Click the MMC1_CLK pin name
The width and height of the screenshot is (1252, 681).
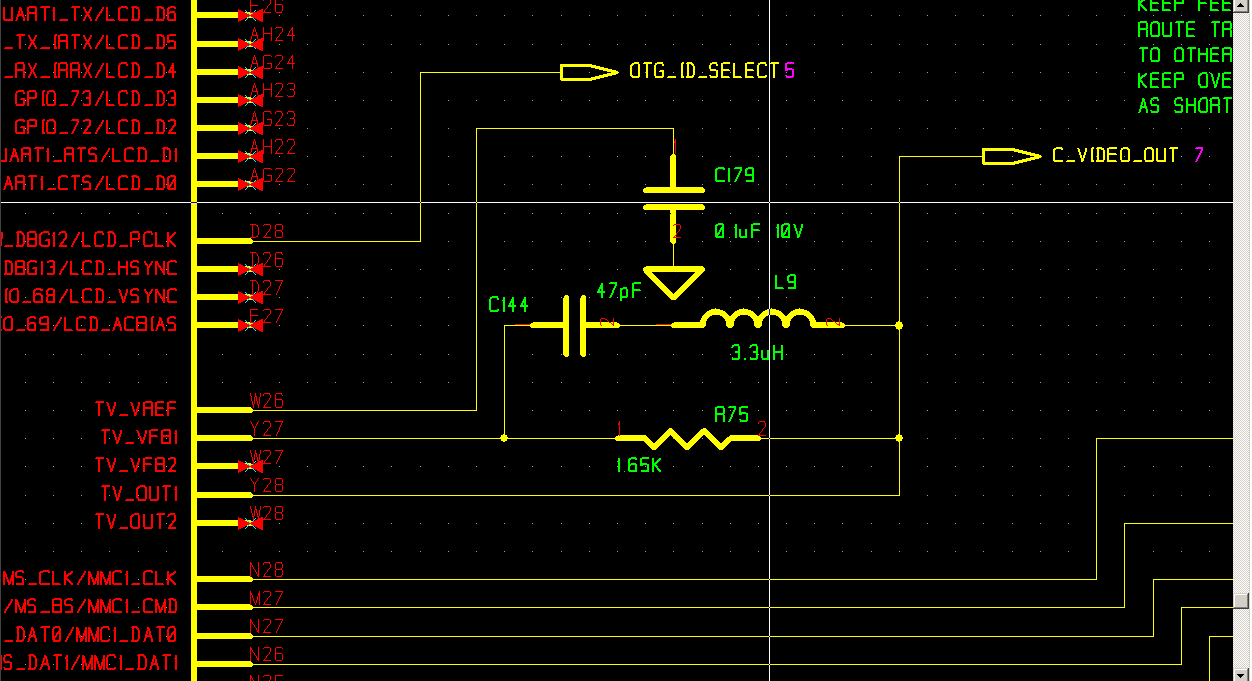pos(133,578)
